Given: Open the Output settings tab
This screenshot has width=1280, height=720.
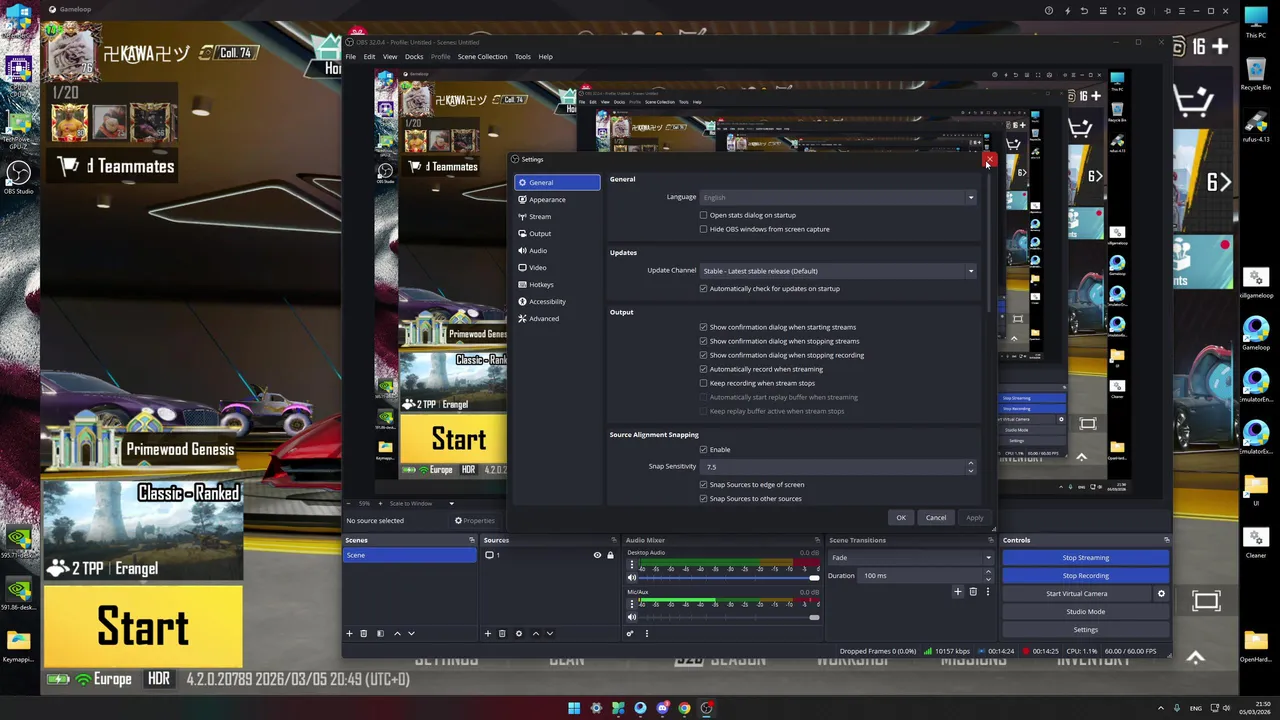Looking at the screenshot, I should [557, 234].
